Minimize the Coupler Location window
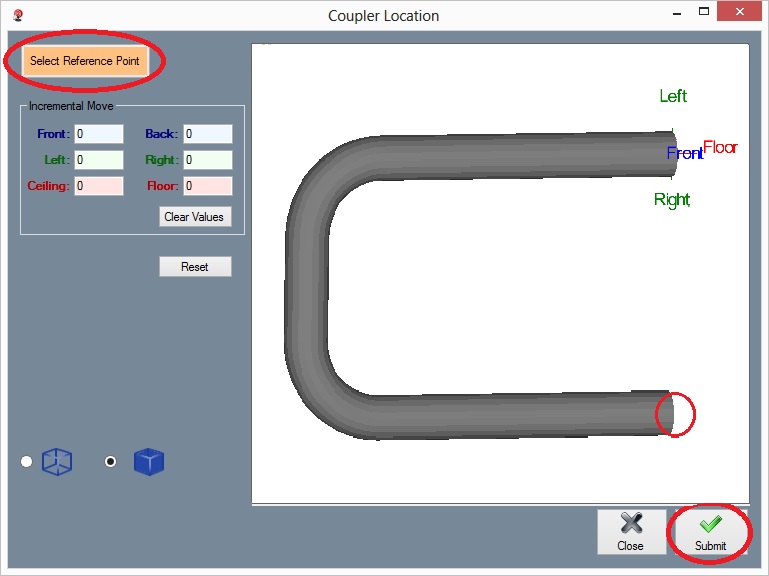 (x=677, y=13)
